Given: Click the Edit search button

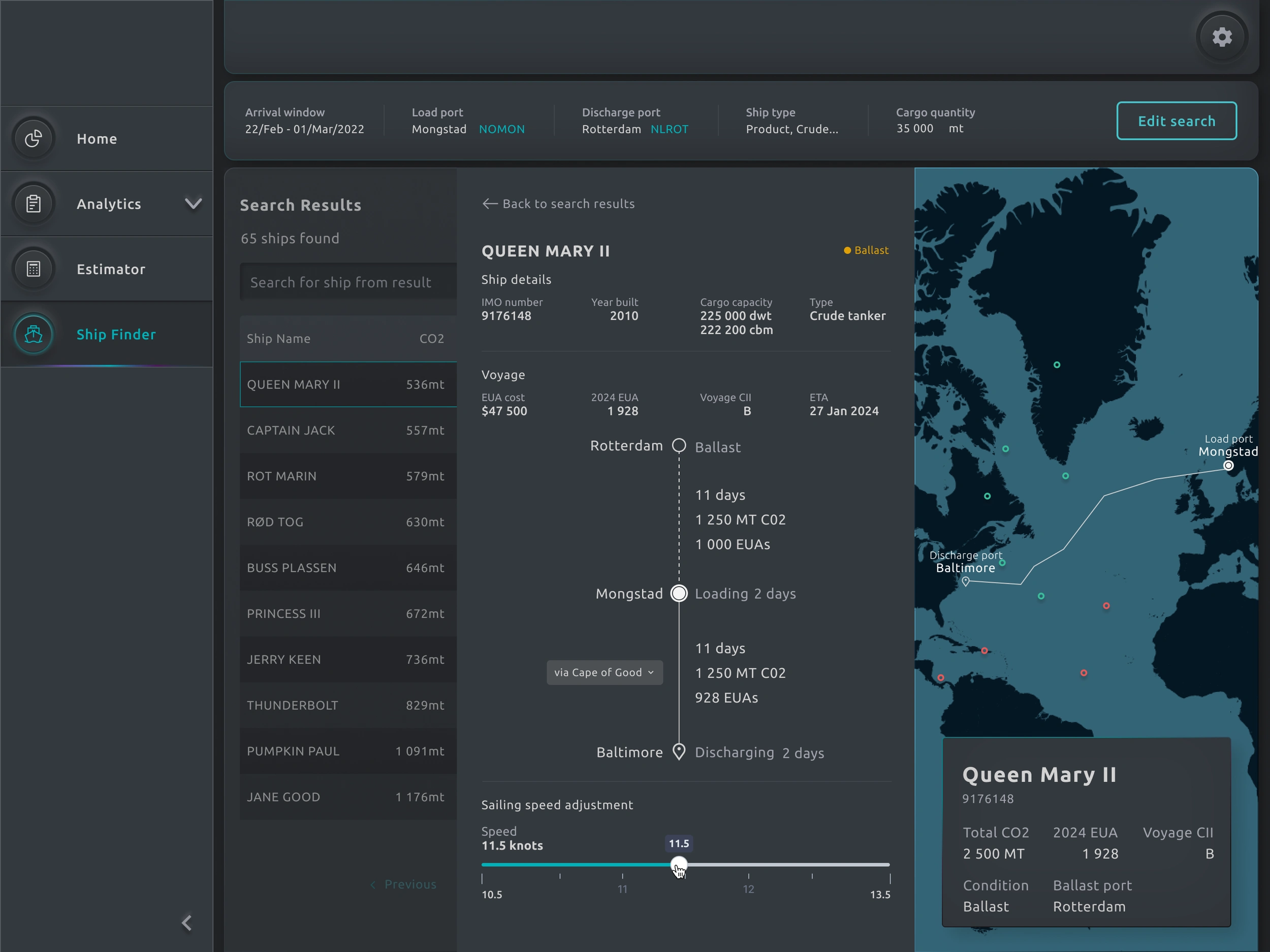Looking at the screenshot, I should click(x=1176, y=121).
